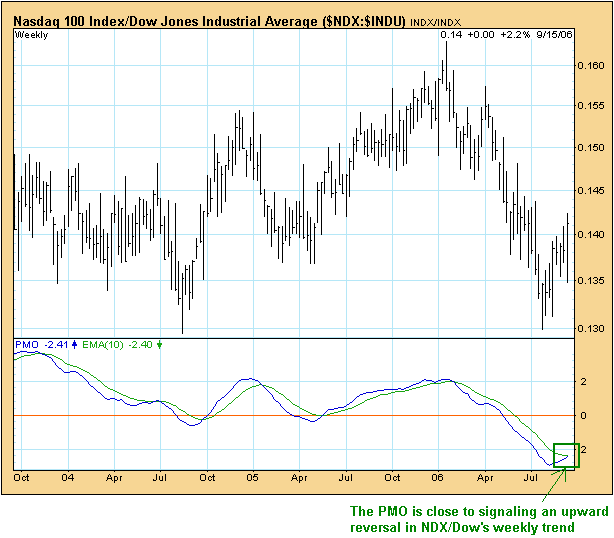Viewport: 614px width, 538px height.
Task: Select the 06 year marker on the time axis
Action: coord(439,478)
